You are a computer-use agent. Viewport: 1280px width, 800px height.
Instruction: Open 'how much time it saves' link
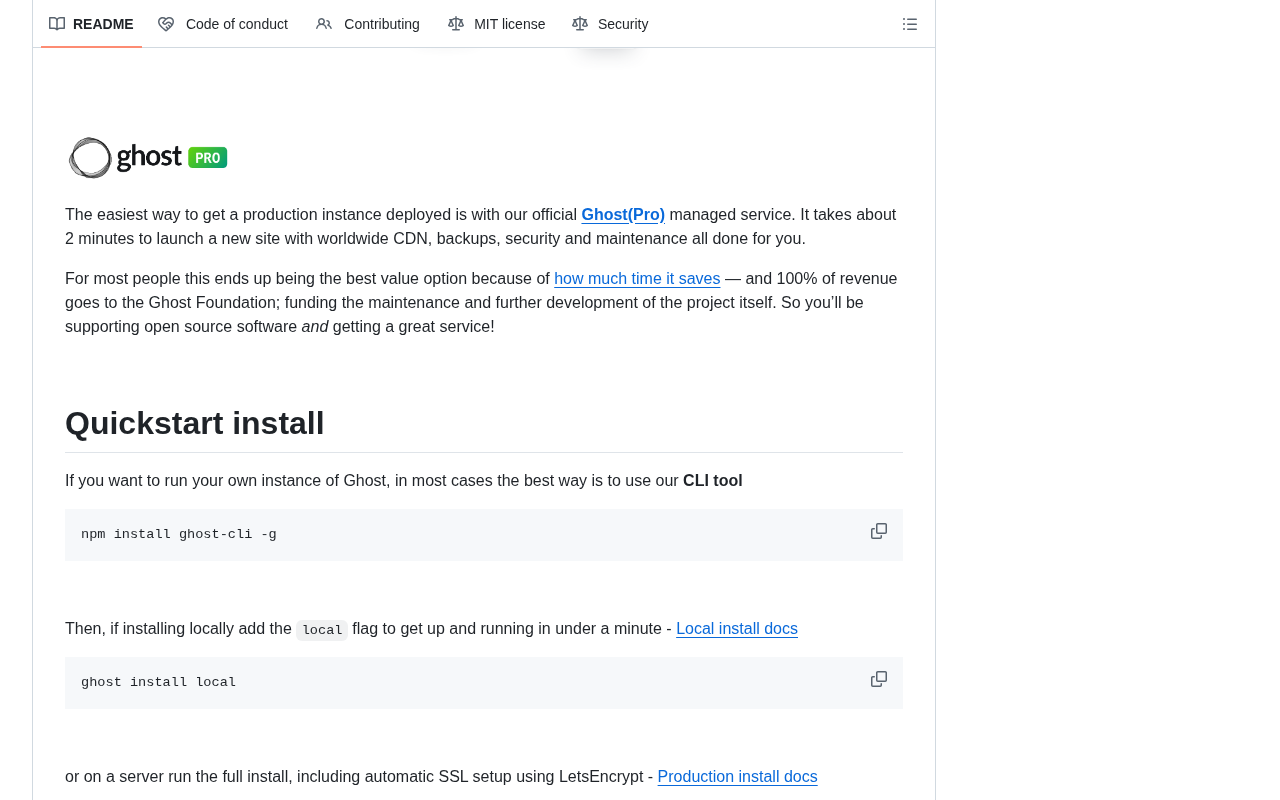(637, 279)
